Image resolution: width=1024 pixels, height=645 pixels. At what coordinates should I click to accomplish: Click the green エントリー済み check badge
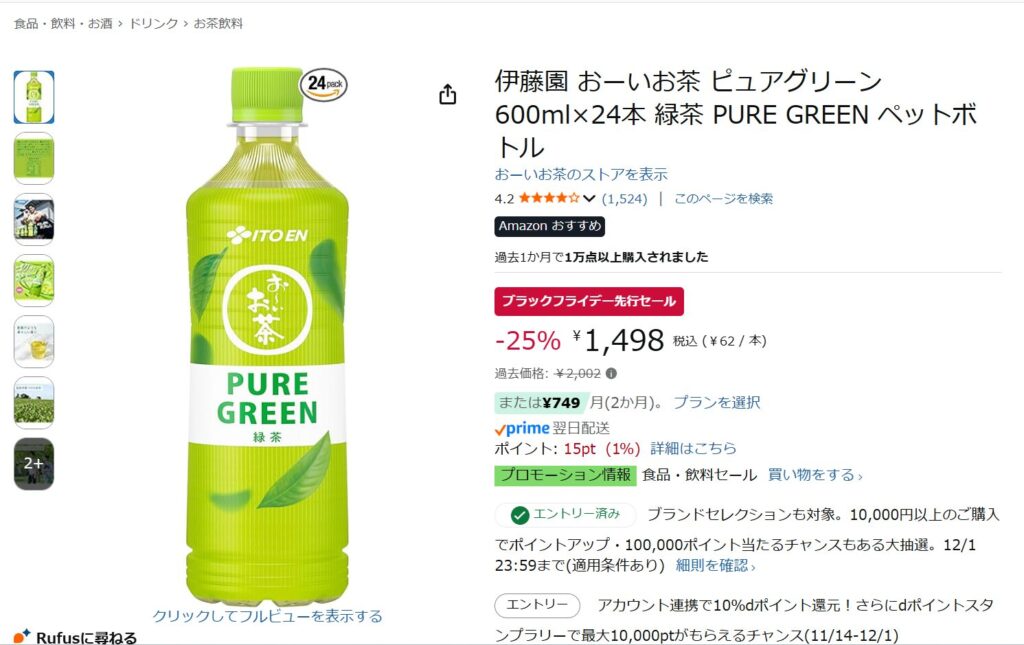pyautogui.click(x=564, y=515)
